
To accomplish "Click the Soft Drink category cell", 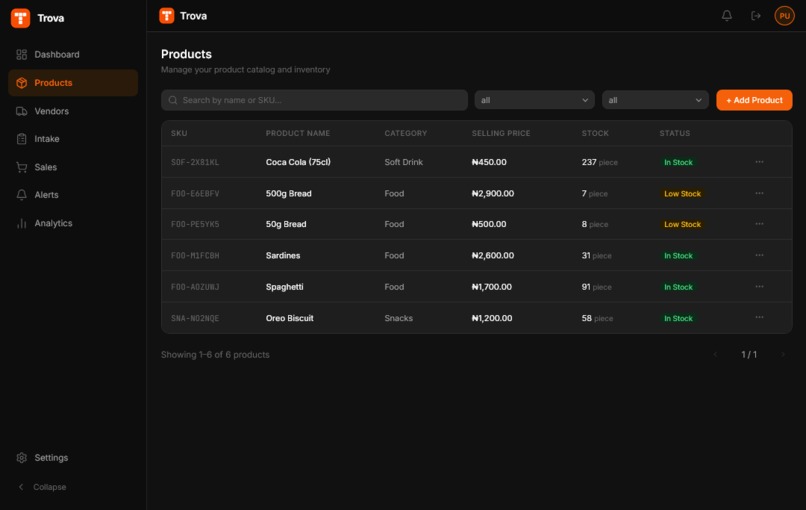I will 404,162.
